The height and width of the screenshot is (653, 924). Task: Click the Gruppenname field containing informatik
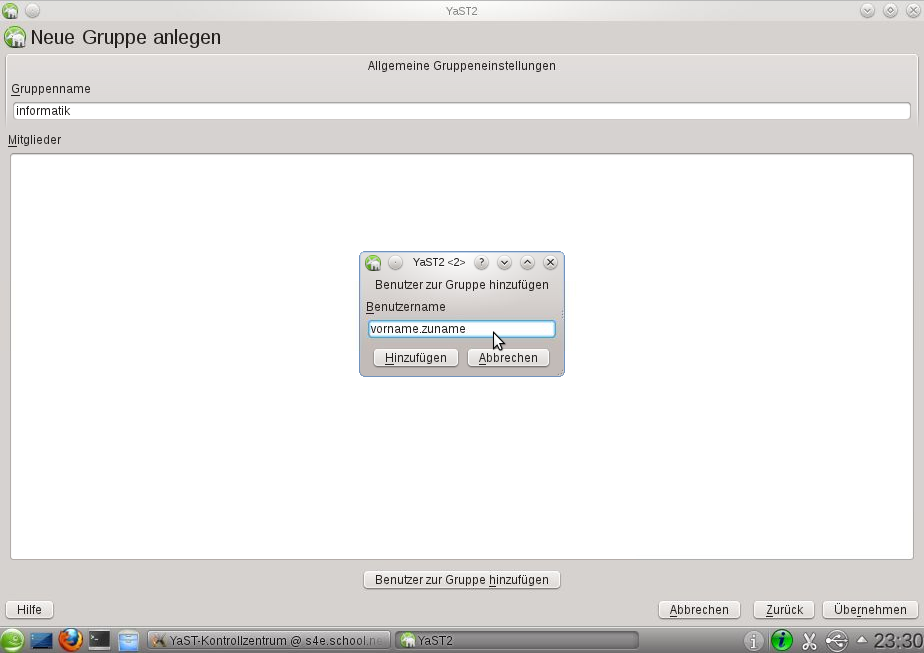(461, 111)
